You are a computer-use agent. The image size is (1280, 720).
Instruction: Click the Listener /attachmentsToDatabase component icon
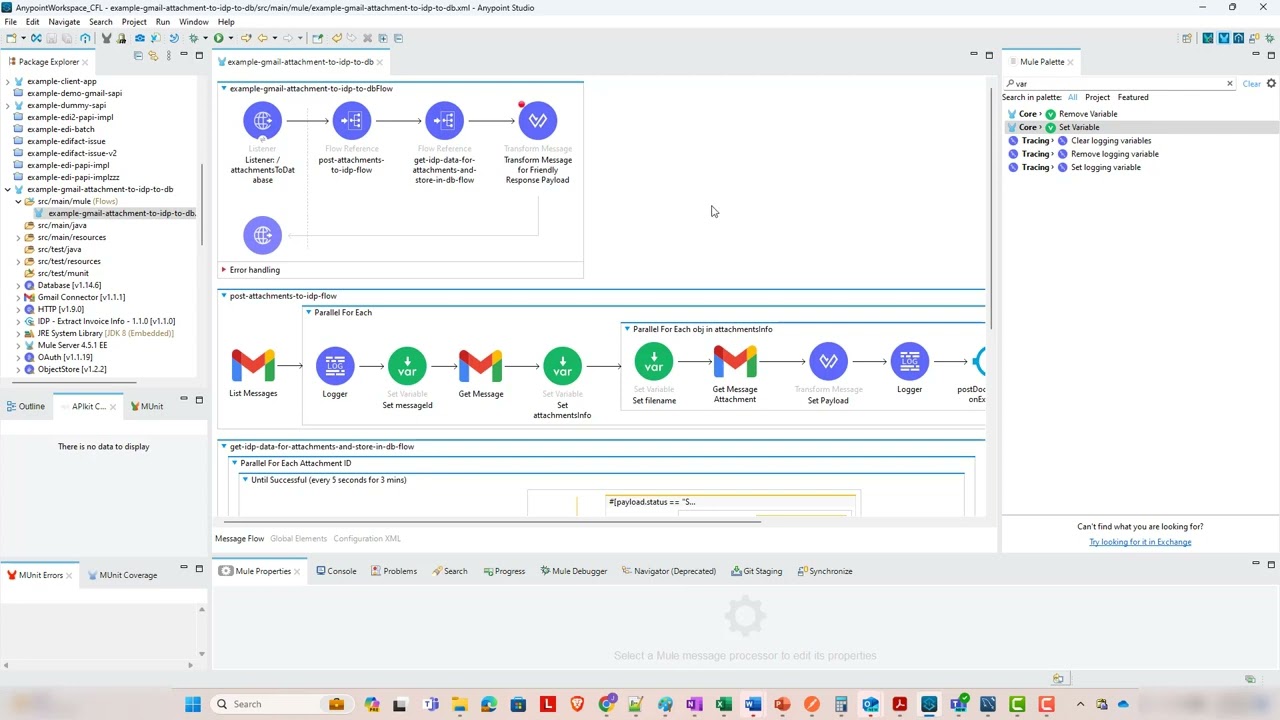point(262,121)
